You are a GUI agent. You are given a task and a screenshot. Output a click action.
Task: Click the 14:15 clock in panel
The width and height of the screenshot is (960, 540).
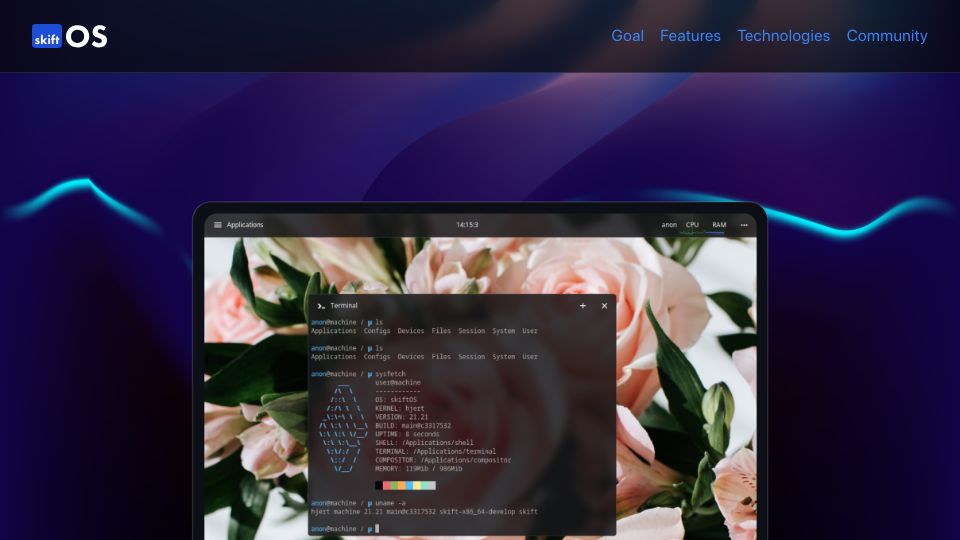click(467, 225)
